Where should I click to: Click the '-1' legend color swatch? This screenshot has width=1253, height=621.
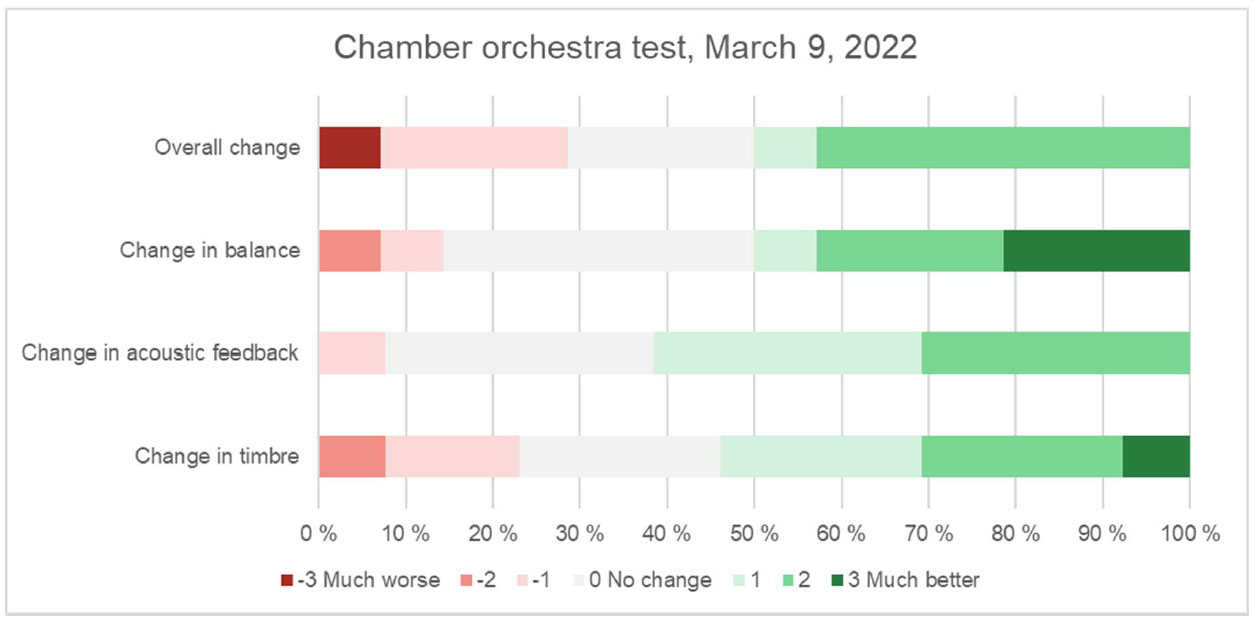521,581
